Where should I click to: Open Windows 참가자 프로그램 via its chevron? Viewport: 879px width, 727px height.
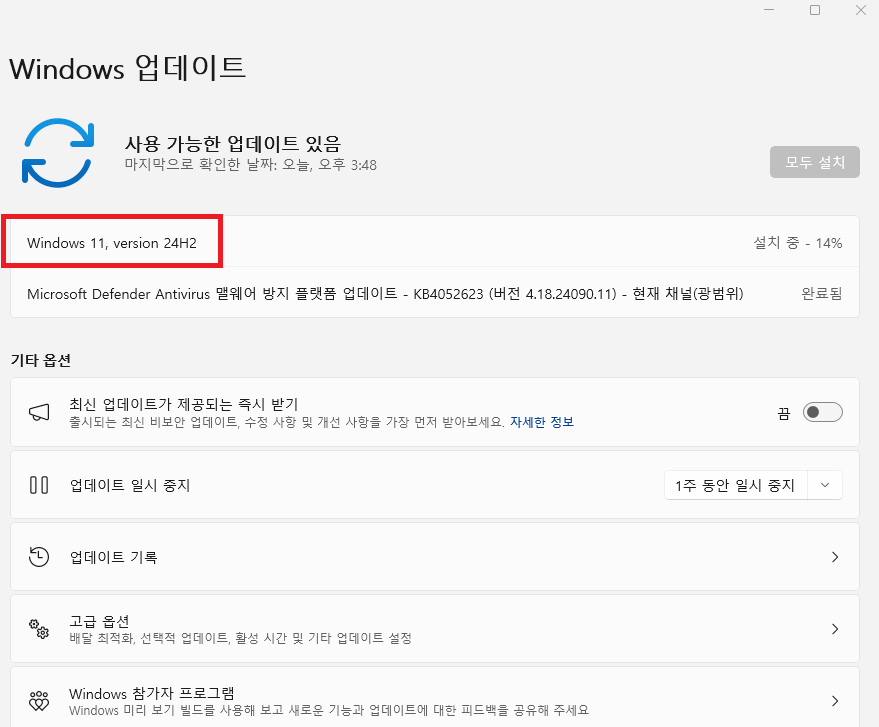click(x=835, y=701)
